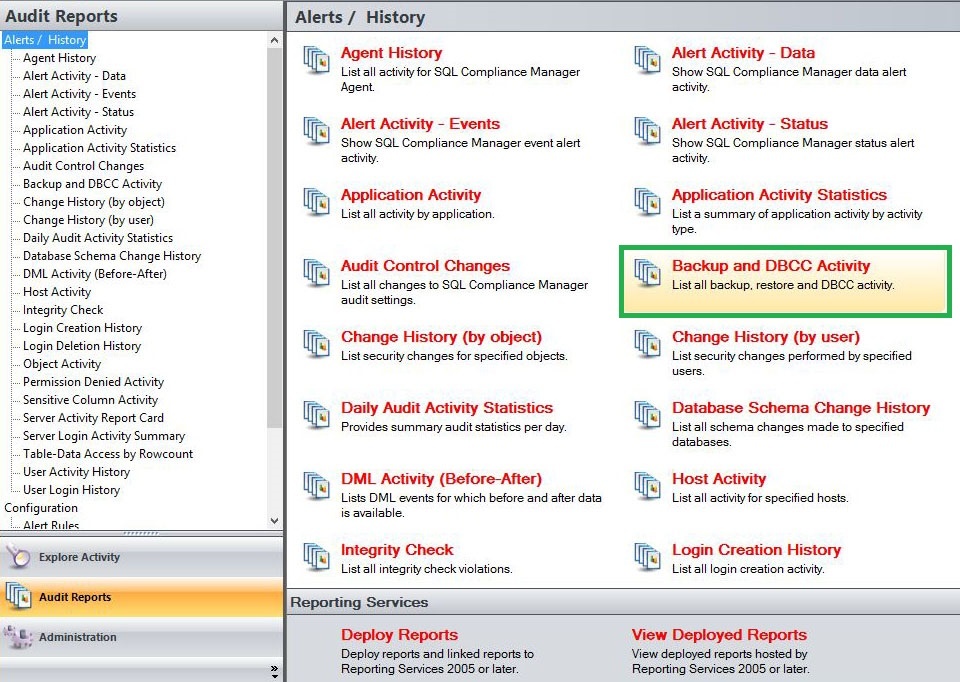Select Host Activity in the tree
Image resolution: width=960 pixels, height=682 pixels.
(x=57, y=292)
